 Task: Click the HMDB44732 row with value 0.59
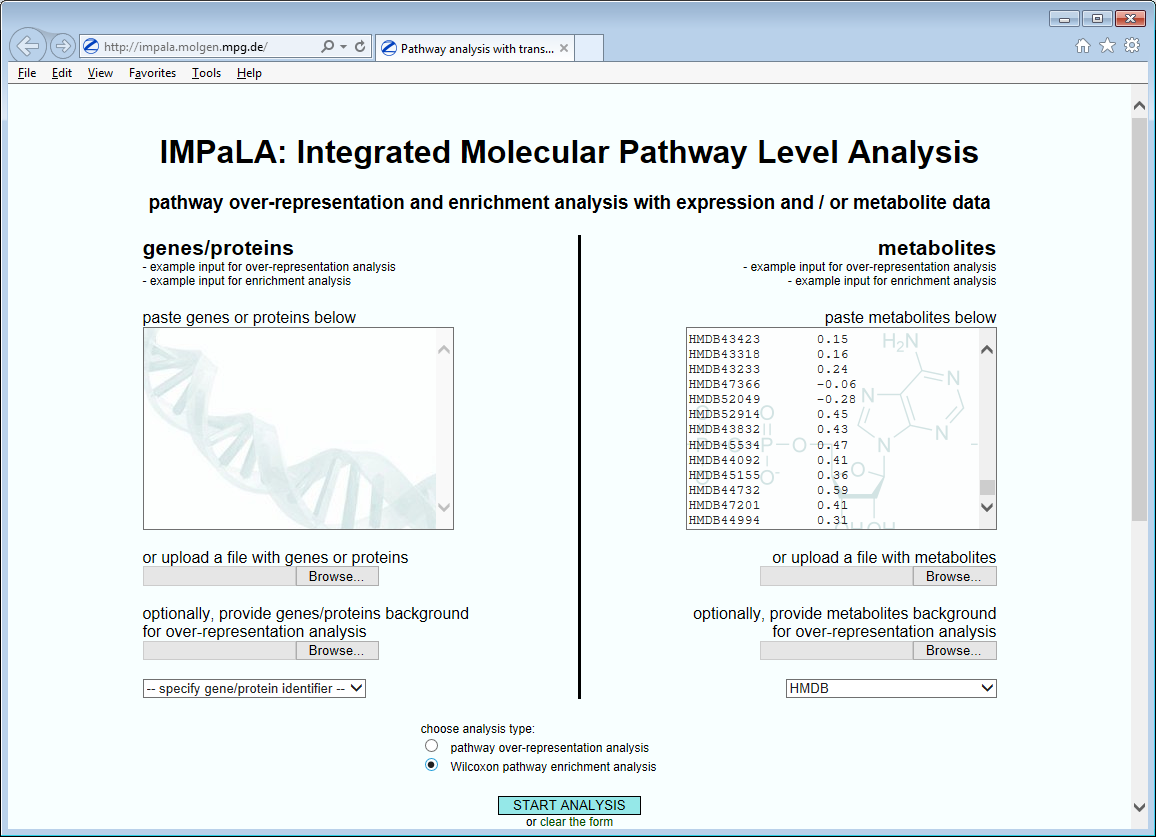pyautogui.click(x=768, y=490)
